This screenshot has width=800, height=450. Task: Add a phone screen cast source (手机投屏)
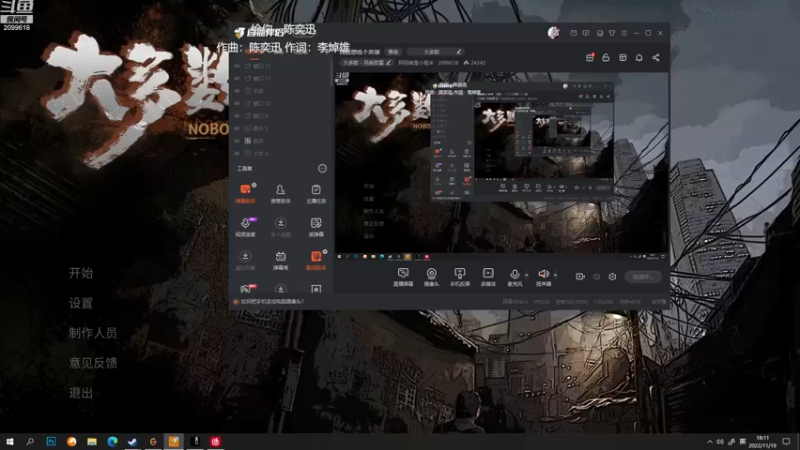pos(460,277)
